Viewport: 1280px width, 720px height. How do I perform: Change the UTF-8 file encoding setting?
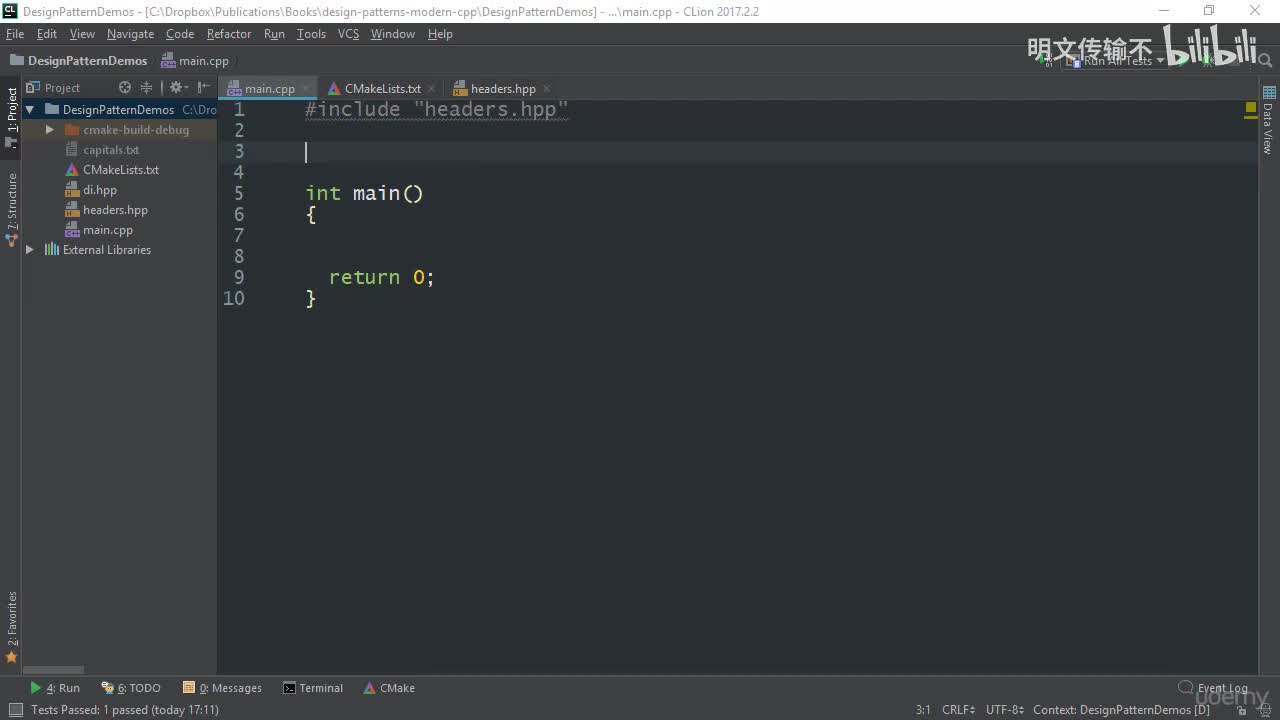click(1005, 710)
